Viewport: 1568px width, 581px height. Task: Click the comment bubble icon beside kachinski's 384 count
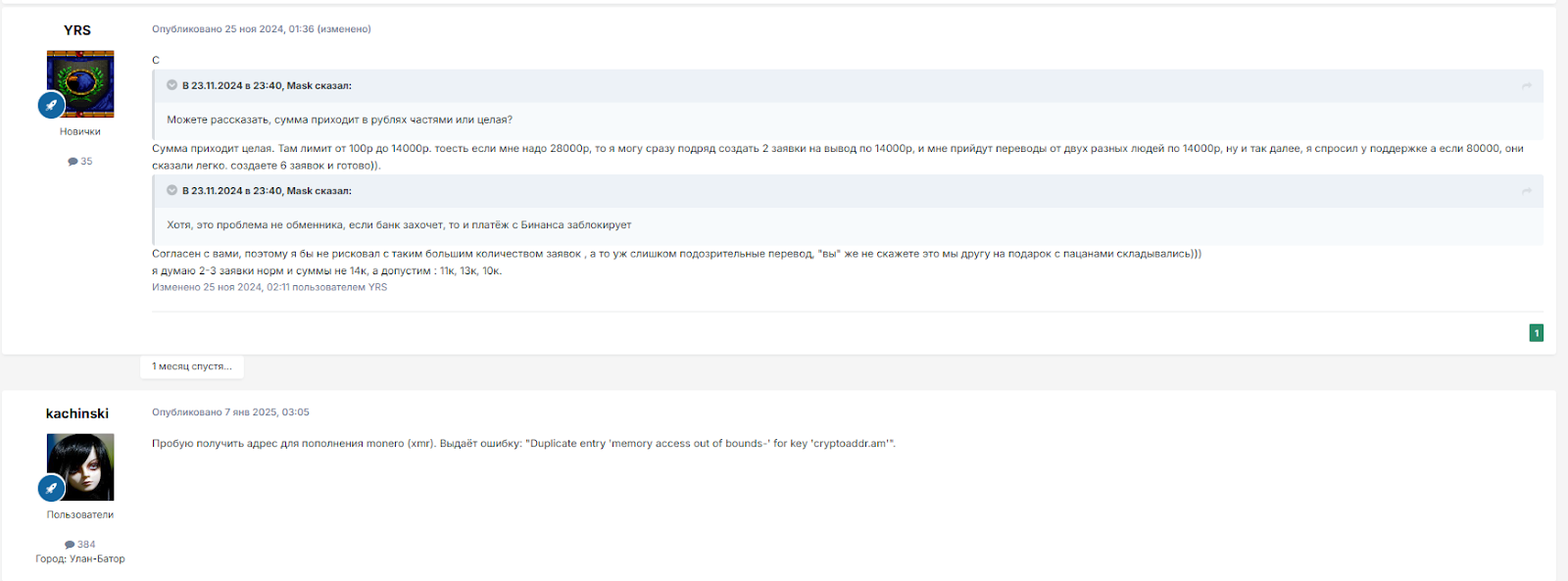[x=70, y=545]
